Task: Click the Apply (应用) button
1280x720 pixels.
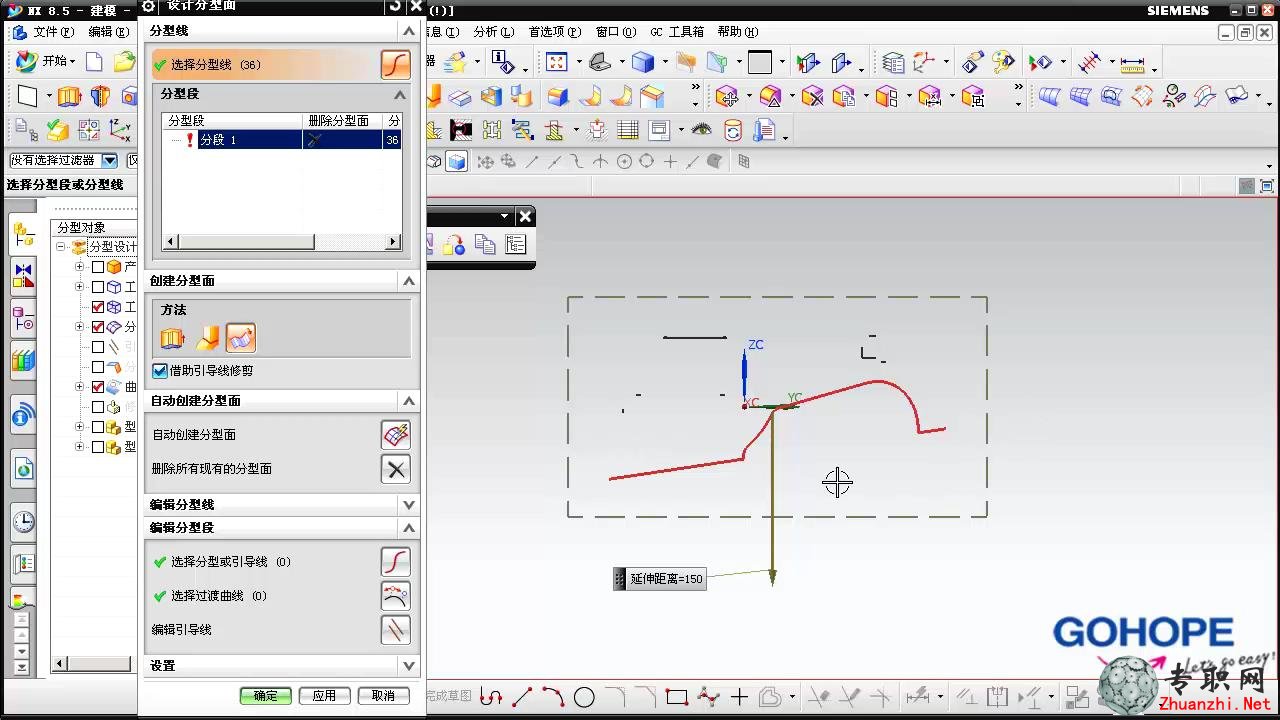Action: click(324, 696)
